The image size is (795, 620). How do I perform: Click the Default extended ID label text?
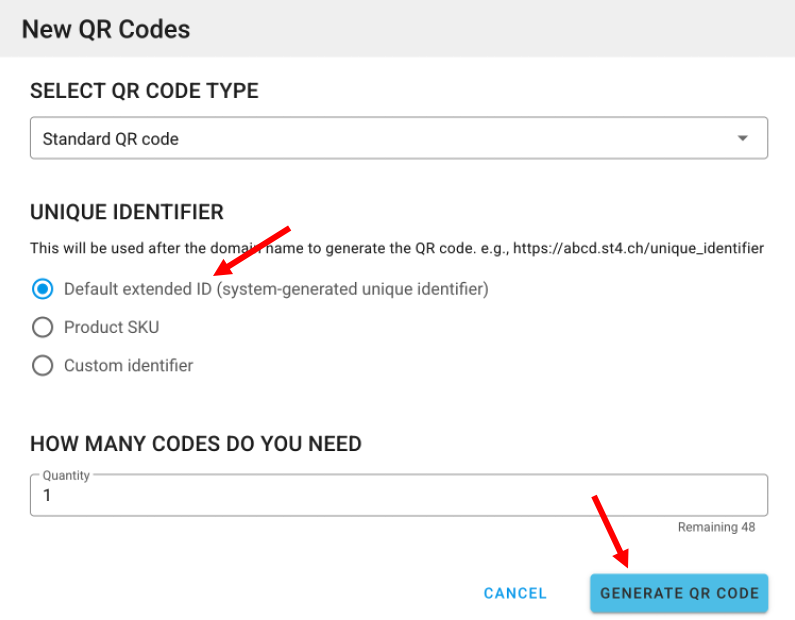(275, 289)
